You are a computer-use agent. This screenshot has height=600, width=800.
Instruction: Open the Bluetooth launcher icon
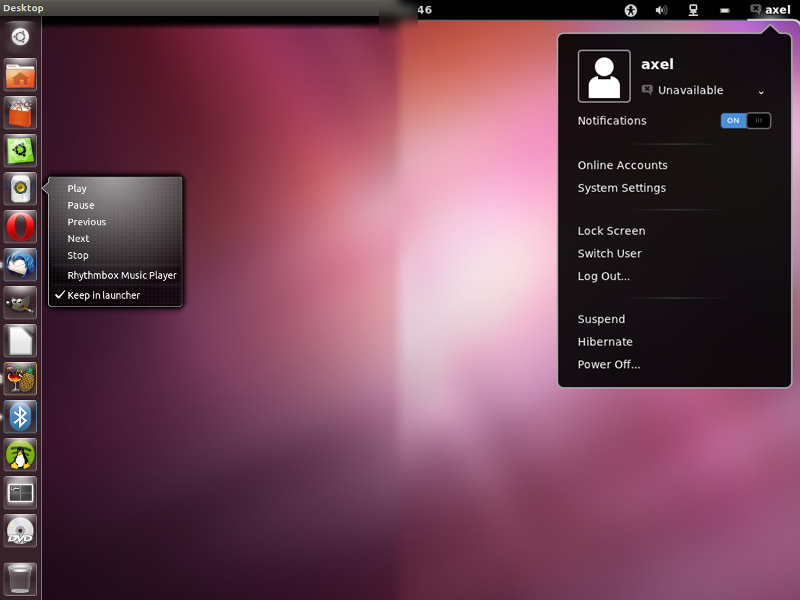pos(20,416)
